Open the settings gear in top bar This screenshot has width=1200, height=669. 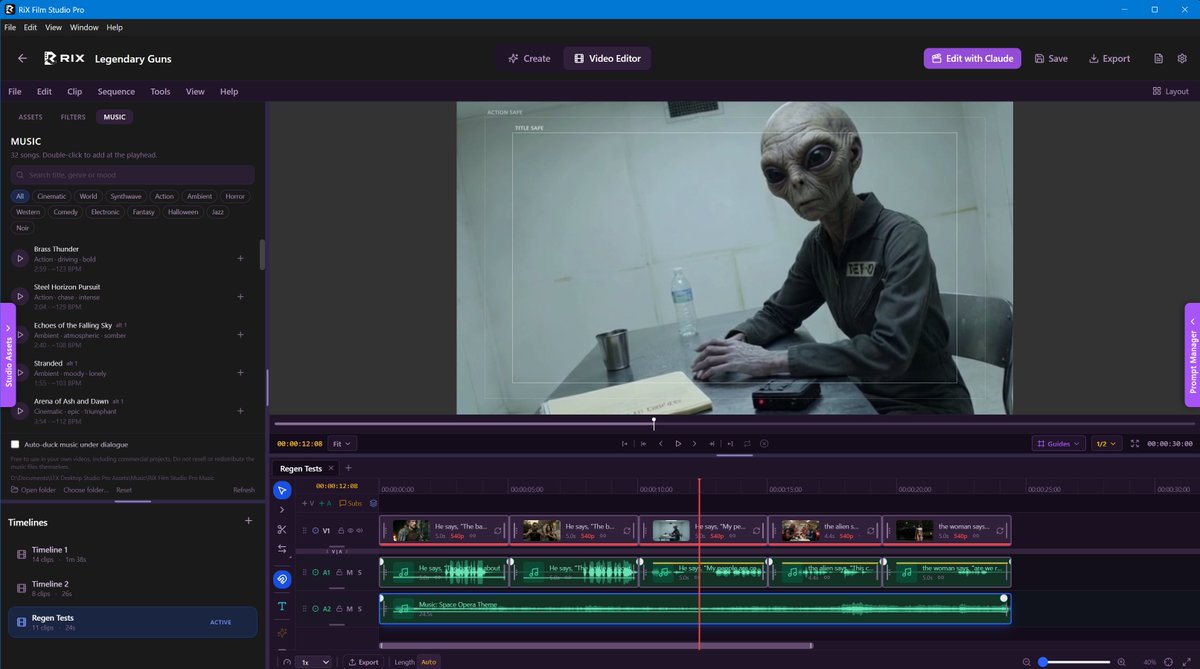click(1182, 58)
